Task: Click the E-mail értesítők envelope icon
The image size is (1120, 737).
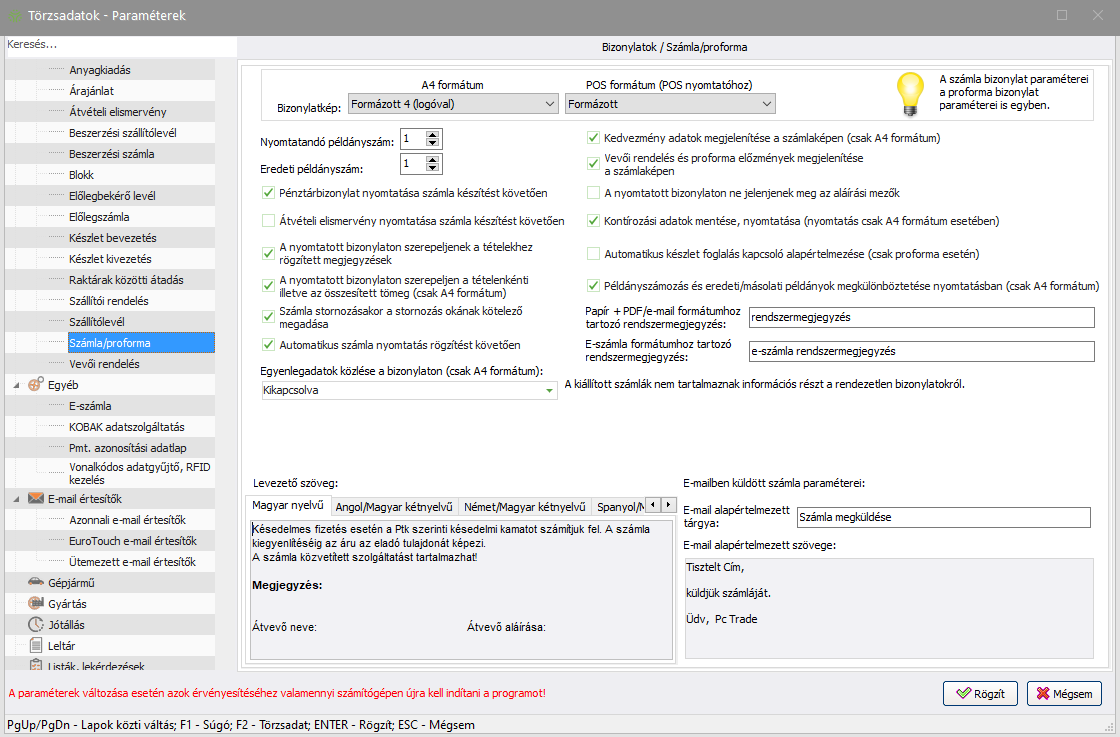Action: (35, 498)
